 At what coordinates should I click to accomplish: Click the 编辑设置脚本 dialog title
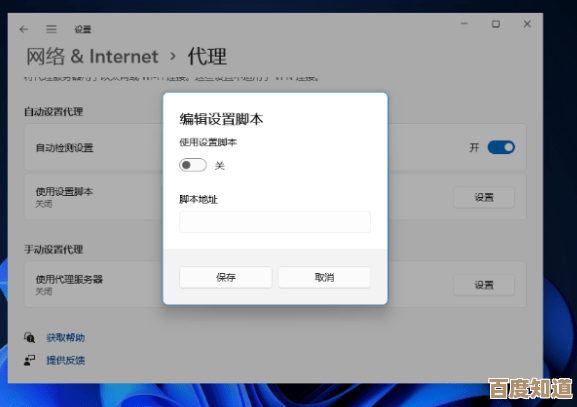click(221, 119)
